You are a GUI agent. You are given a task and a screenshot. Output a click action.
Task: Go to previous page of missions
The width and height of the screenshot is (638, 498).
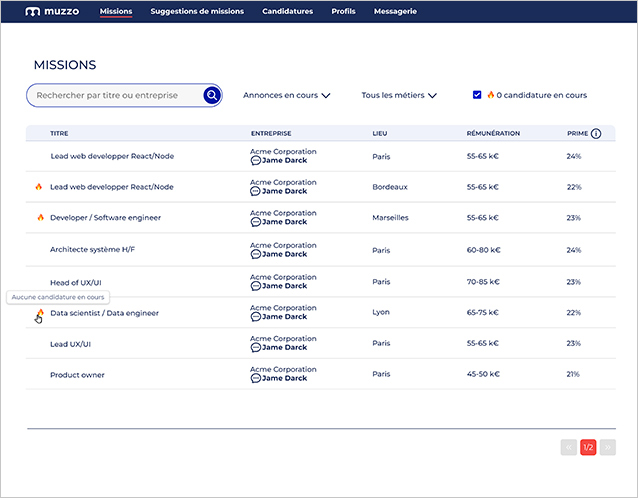click(569, 448)
